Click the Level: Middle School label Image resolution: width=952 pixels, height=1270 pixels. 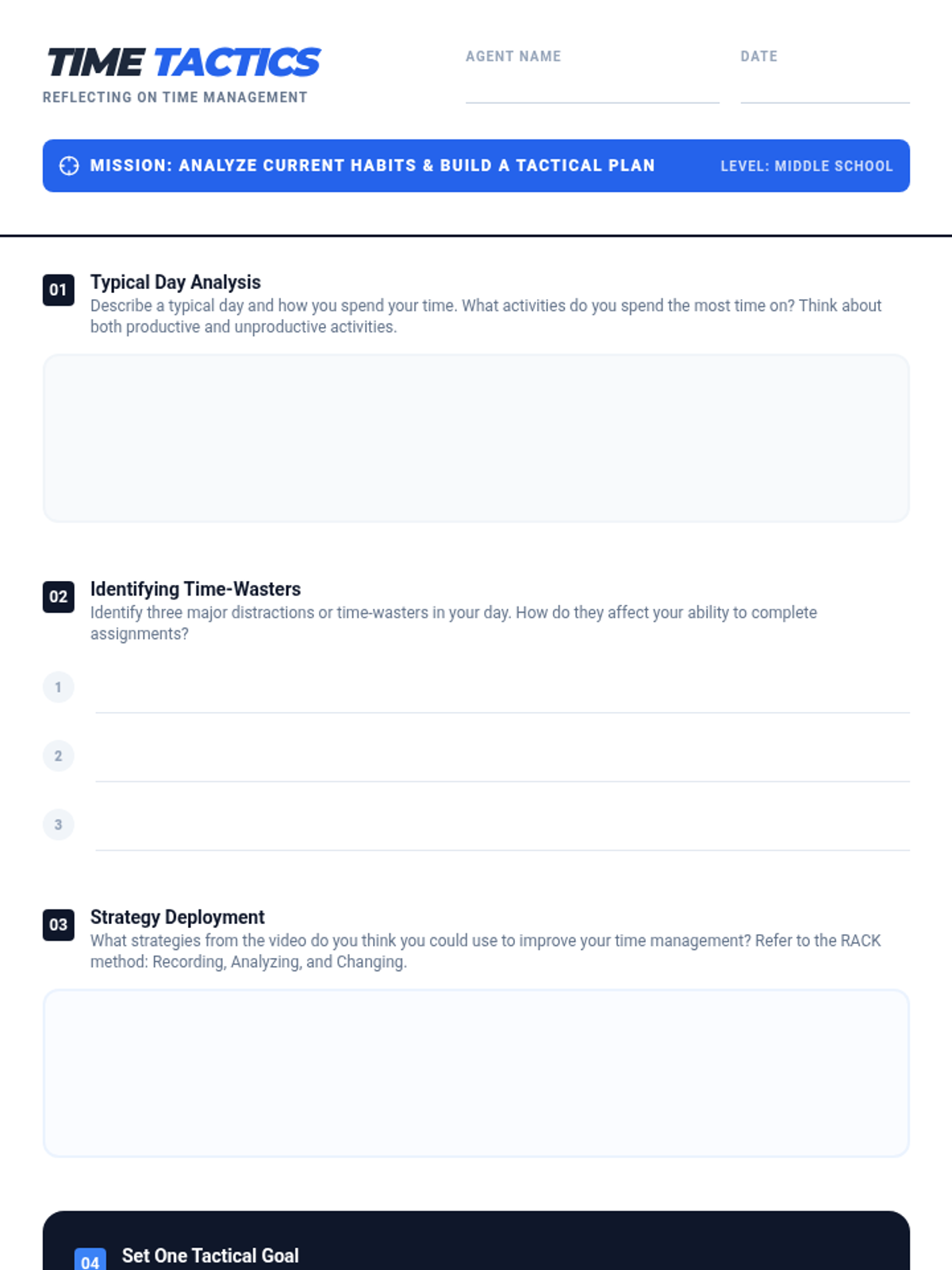[807, 166]
